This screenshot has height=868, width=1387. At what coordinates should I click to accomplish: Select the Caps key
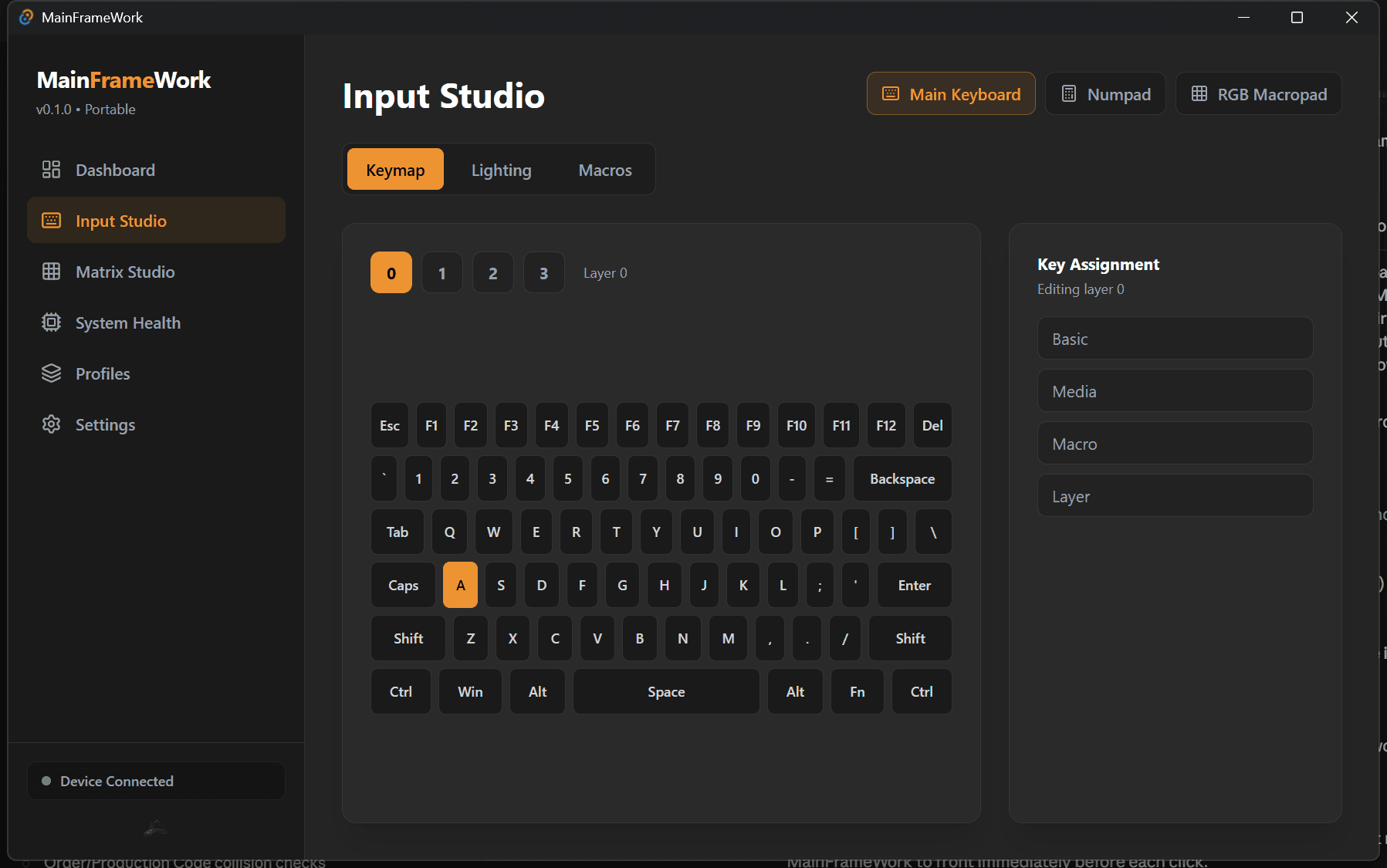[403, 585]
